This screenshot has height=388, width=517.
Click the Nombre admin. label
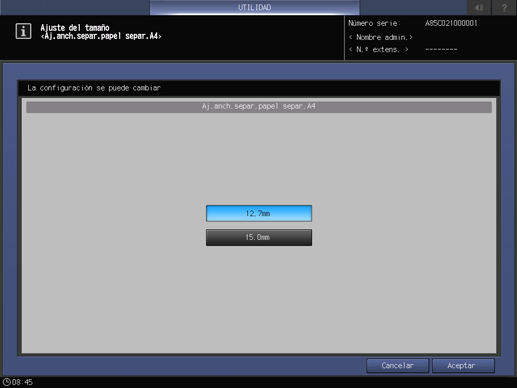click(381, 37)
